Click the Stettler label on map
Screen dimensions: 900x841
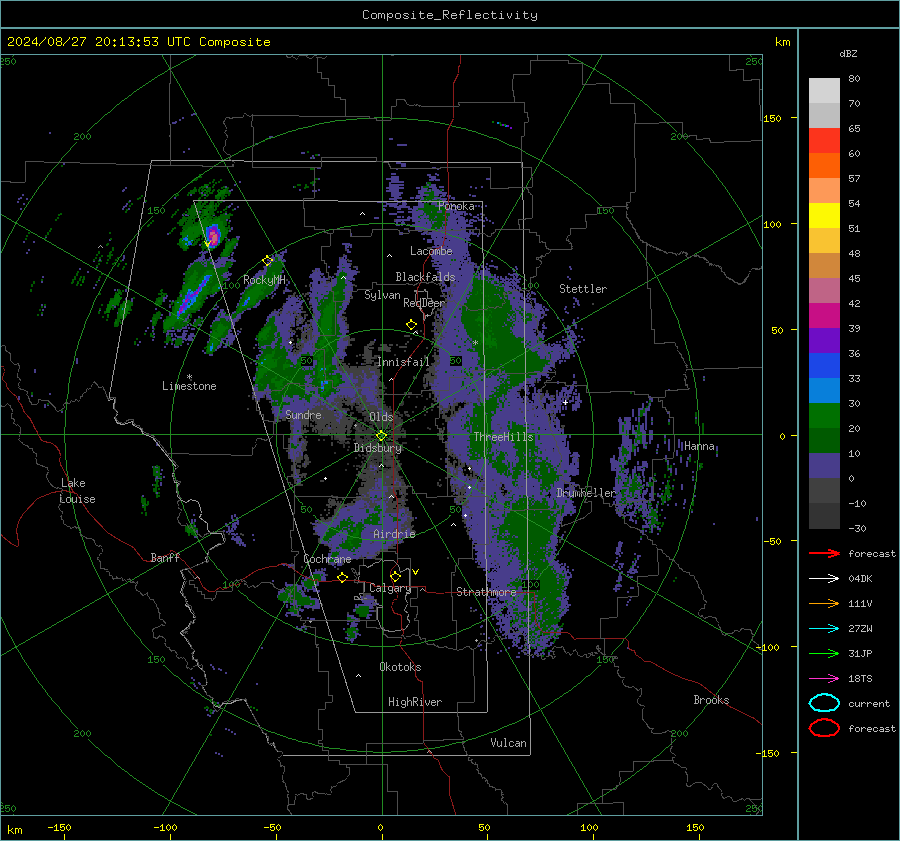(x=583, y=289)
